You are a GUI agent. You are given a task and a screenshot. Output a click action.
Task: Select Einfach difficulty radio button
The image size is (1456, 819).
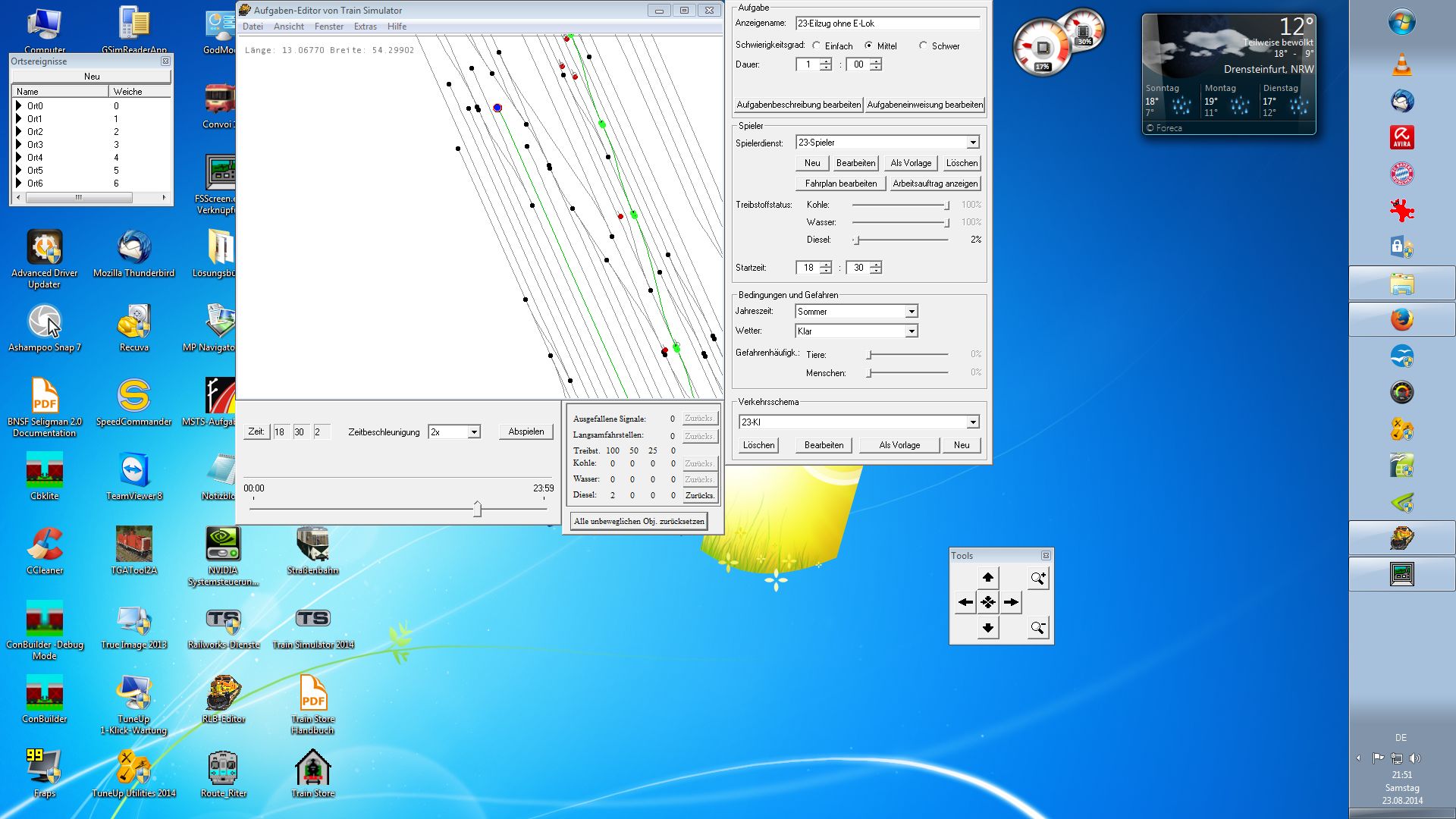(x=817, y=45)
